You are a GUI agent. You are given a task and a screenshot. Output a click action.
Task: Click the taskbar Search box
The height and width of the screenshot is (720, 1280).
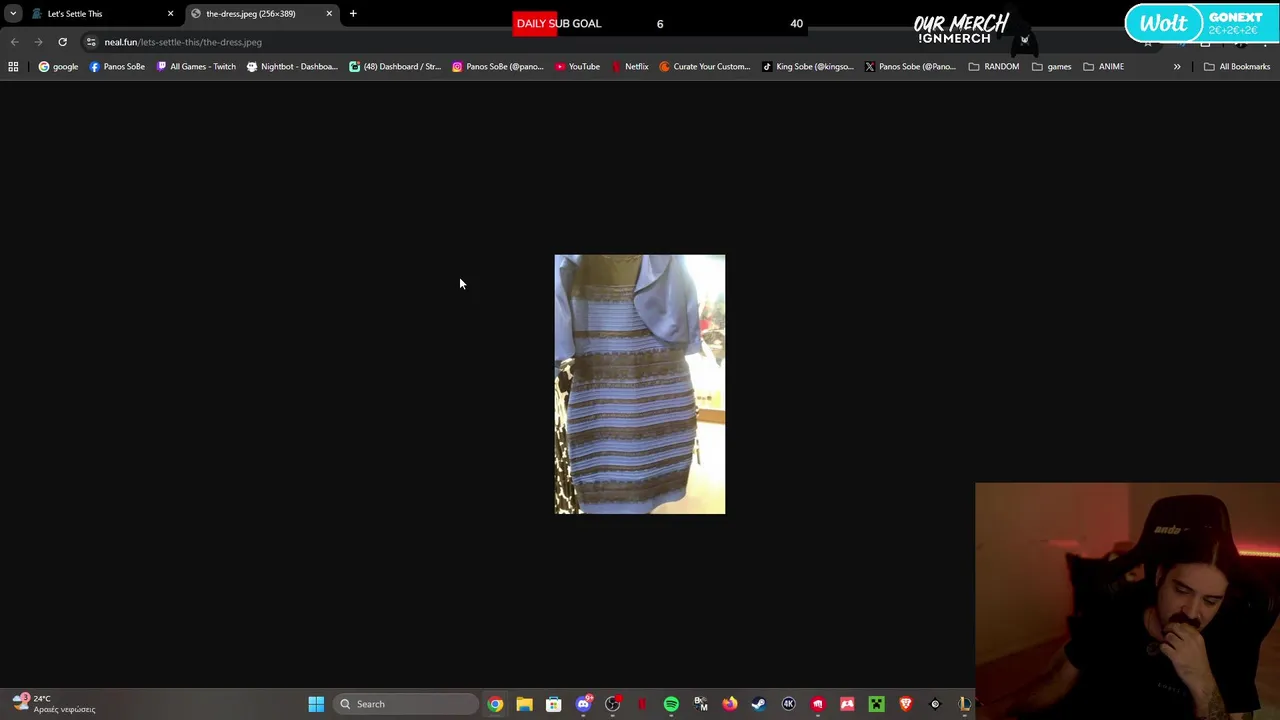click(405, 704)
